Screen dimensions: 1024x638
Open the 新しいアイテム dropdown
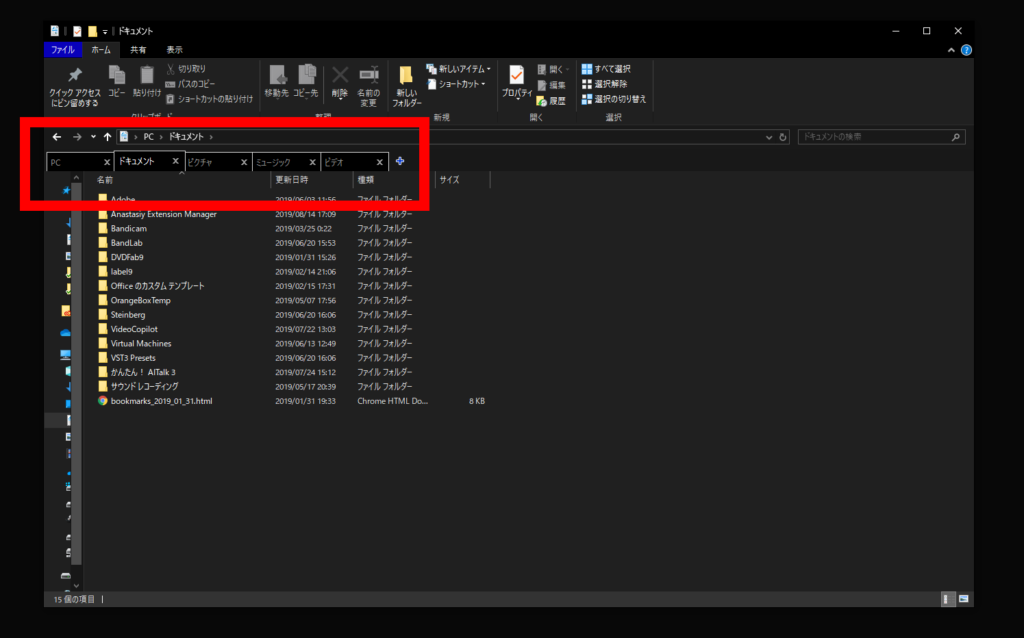pyautogui.click(x=458, y=69)
